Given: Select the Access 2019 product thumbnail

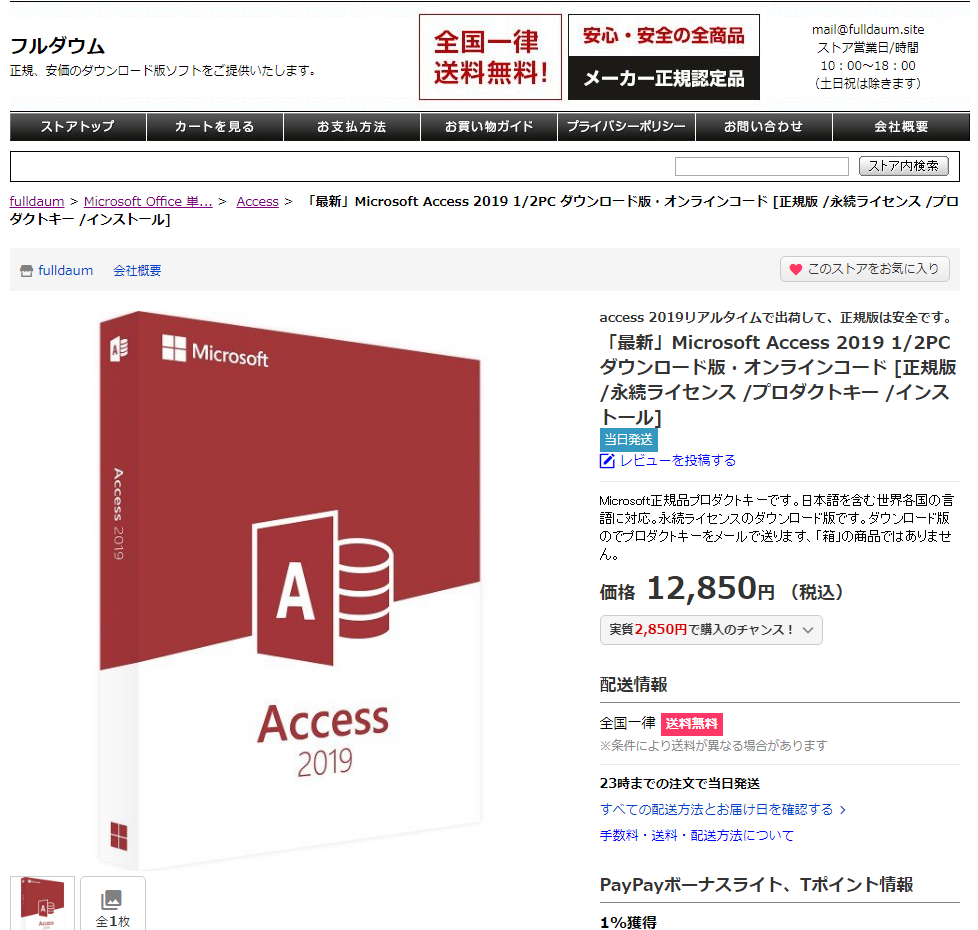Looking at the screenshot, I should [x=42, y=903].
